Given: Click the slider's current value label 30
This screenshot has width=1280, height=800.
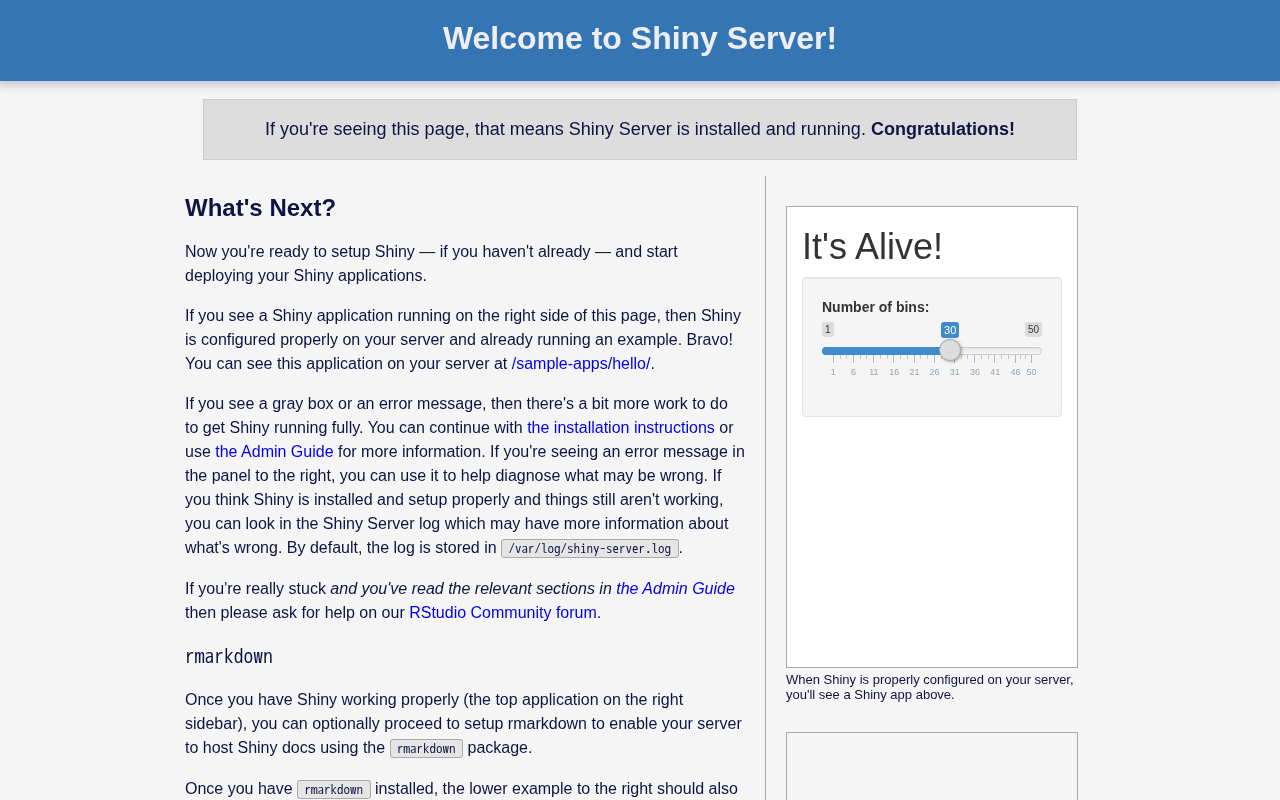Looking at the screenshot, I should click(950, 330).
